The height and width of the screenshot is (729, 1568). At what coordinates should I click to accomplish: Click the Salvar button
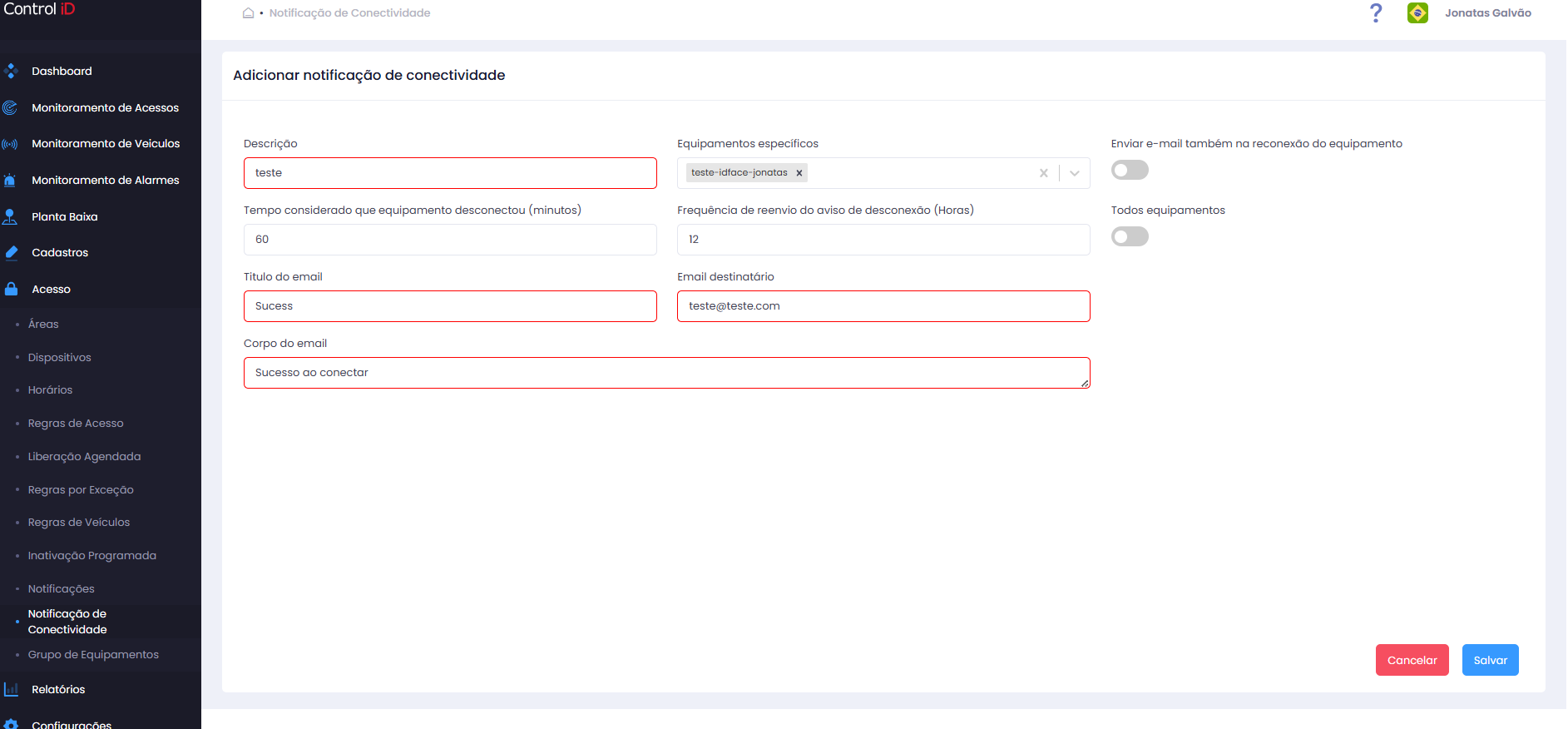[1490, 660]
